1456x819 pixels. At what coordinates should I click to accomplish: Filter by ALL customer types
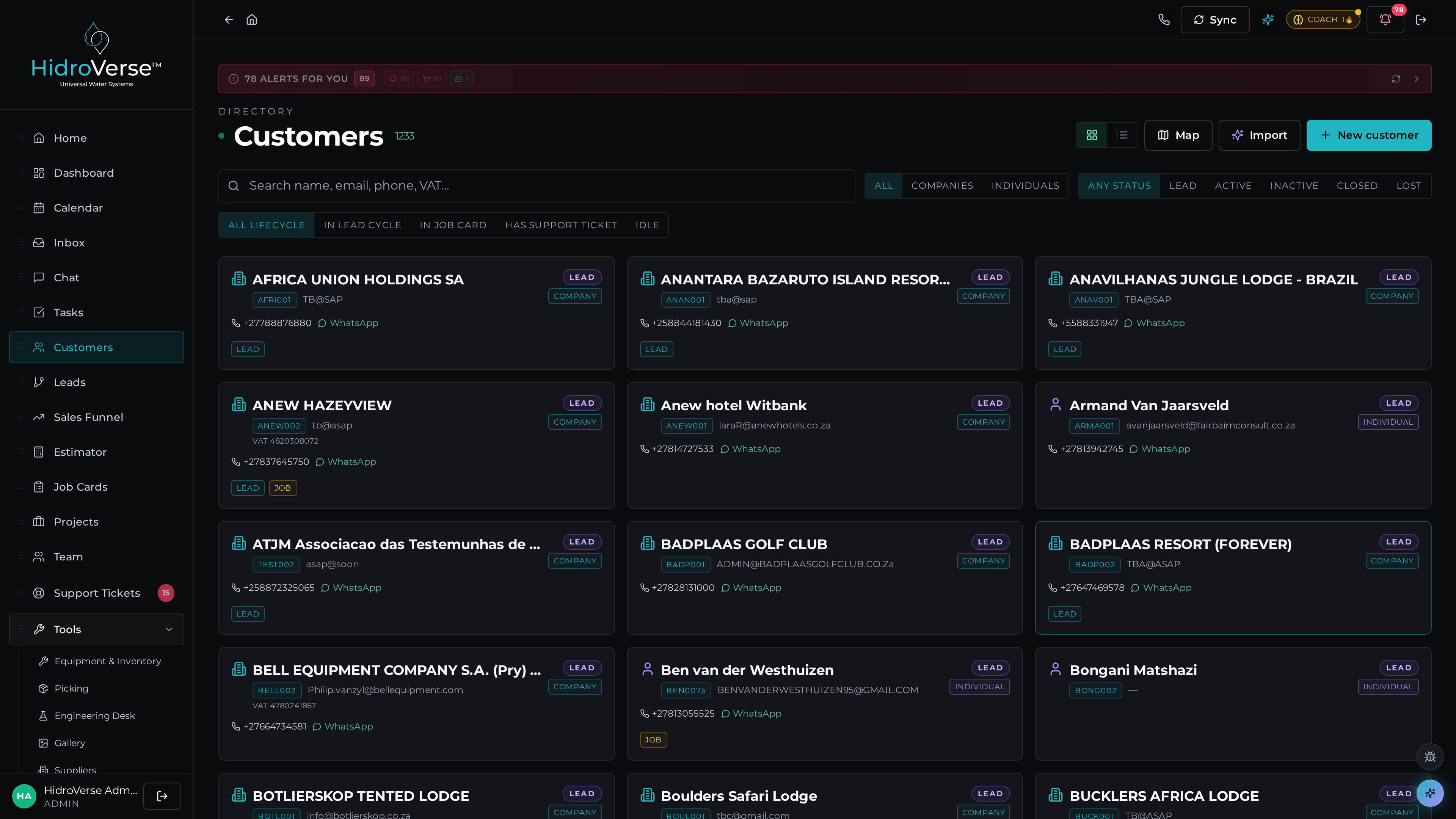point(883,186)
